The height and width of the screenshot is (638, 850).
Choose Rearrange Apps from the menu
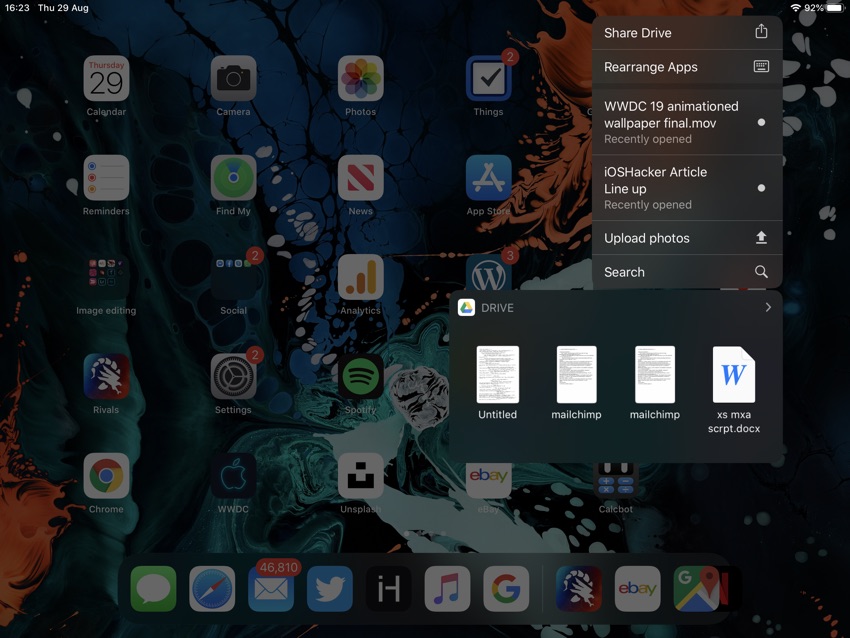(x=687, y=67)
